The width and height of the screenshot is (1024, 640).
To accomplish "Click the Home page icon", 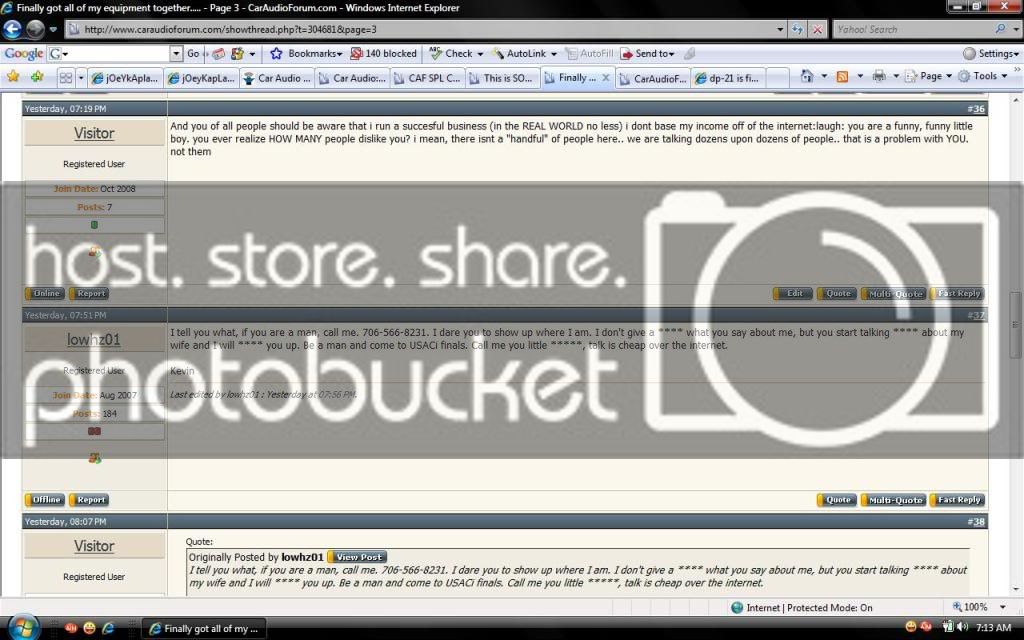I will click(x=807, y=76).
